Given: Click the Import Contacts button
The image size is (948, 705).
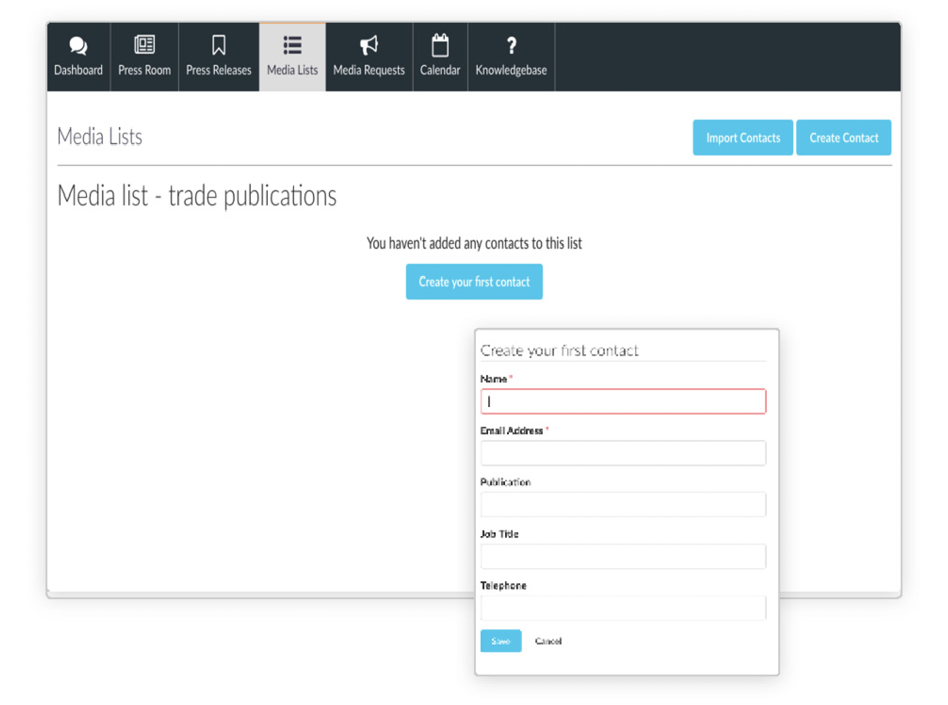Looking at the screenshot, I should coord(743,138).
